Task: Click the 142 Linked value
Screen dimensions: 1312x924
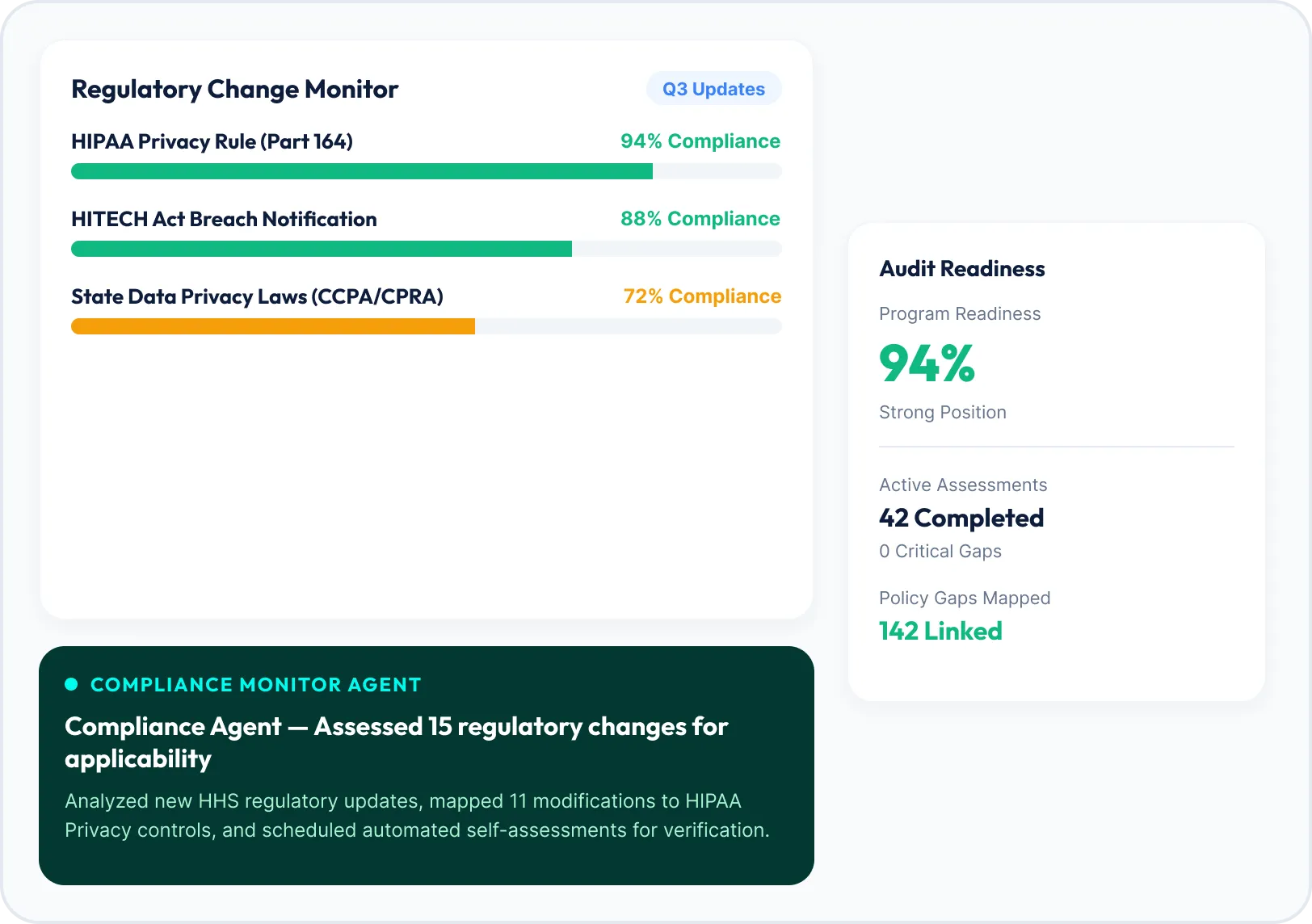Action: point(940,631)
